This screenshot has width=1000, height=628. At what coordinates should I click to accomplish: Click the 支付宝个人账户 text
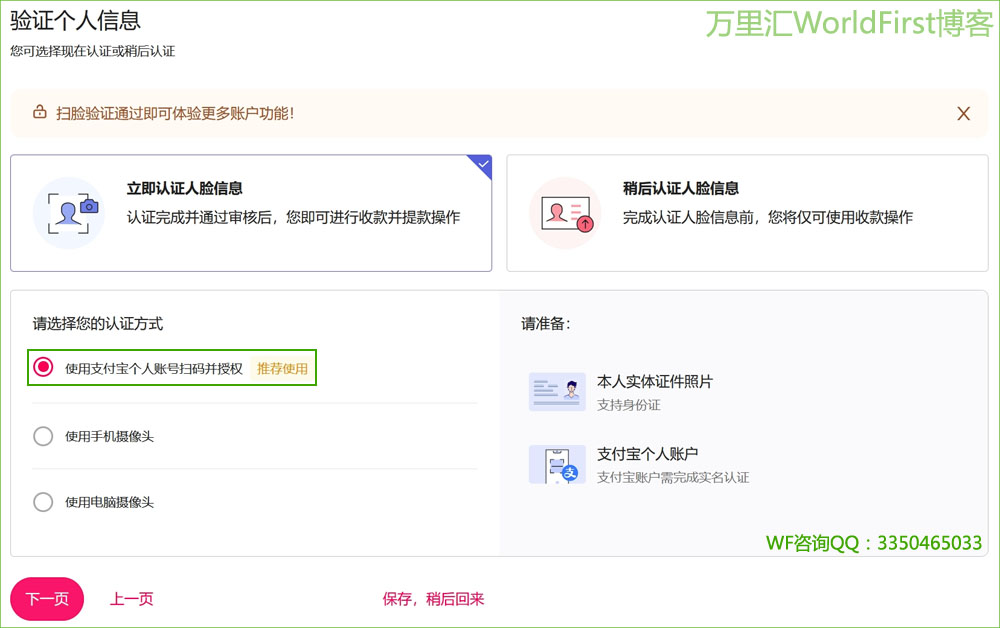(x=647, y=454)
